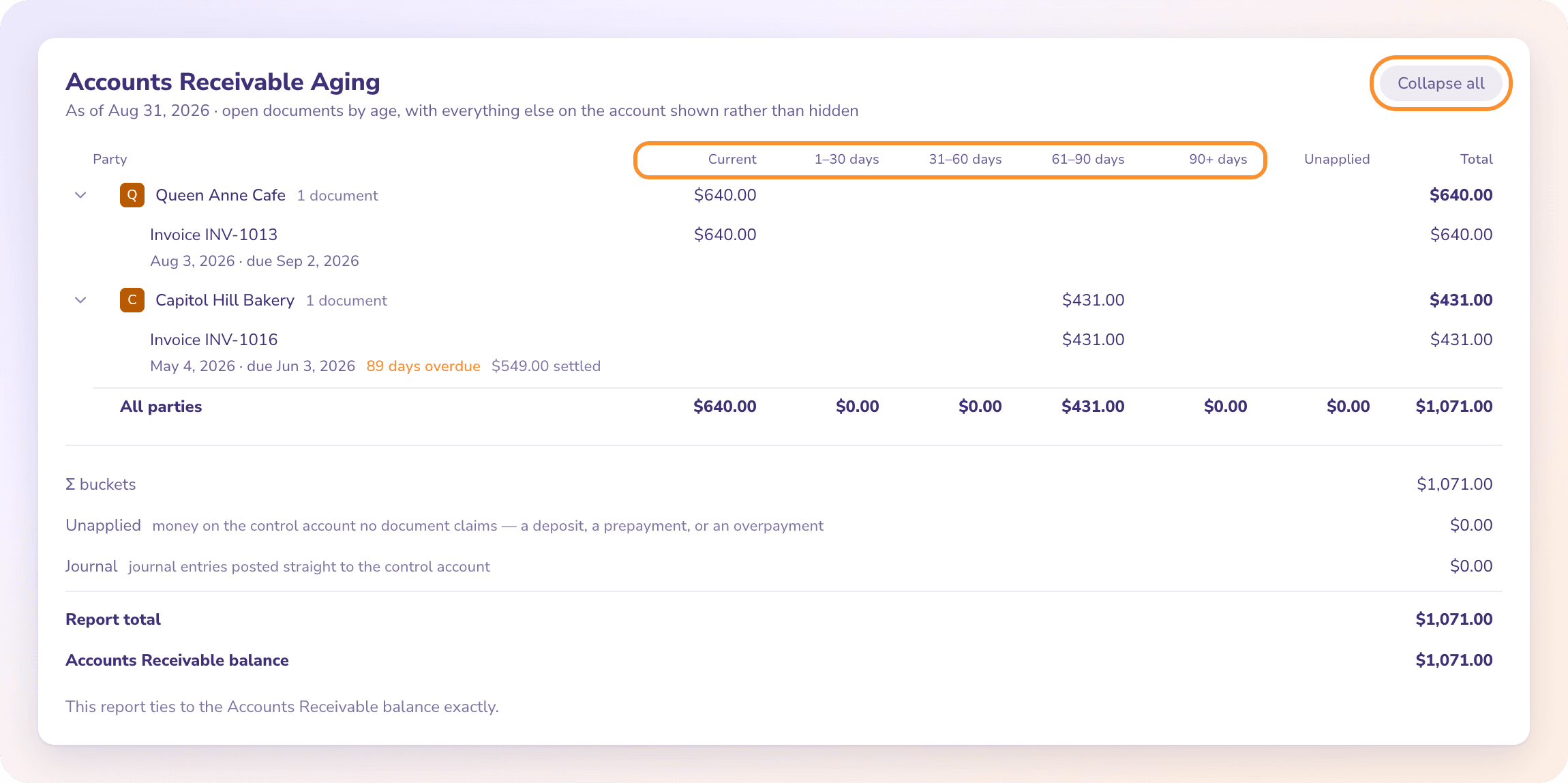
Task: Click Aug 3, 2026 invoice date line
Action: tap(254, 261)
